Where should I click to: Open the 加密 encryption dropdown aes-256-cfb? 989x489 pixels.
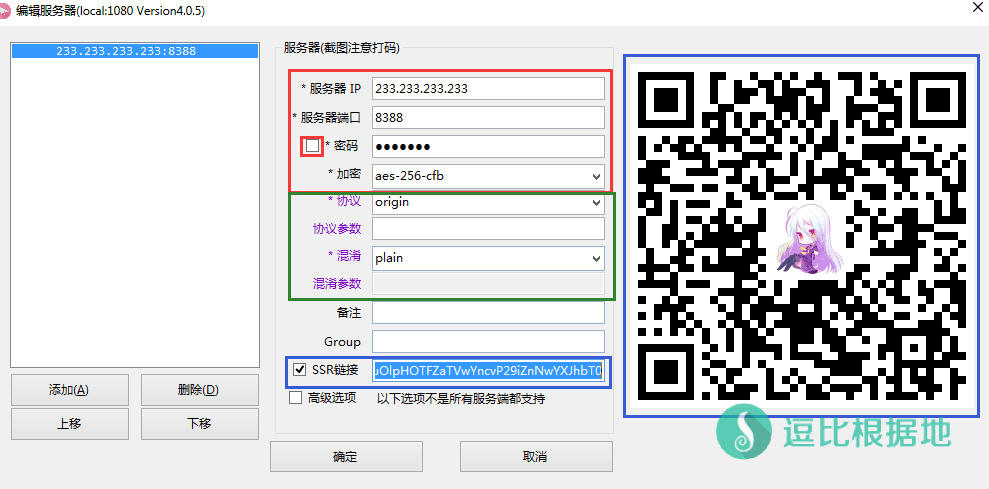click(x=488, y=176)
